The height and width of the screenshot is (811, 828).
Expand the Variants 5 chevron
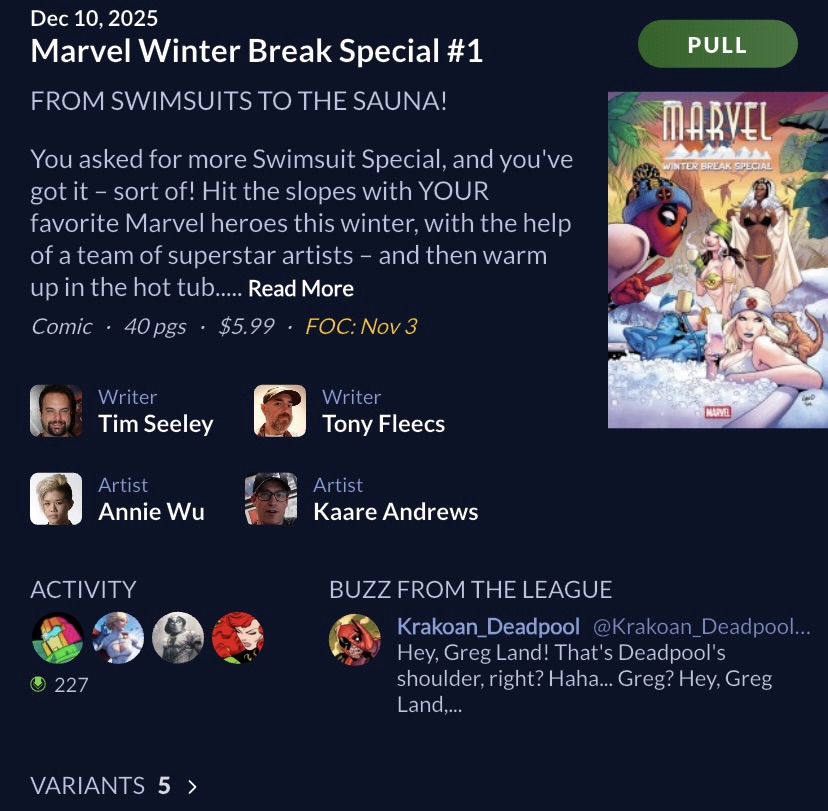point(193,787)
